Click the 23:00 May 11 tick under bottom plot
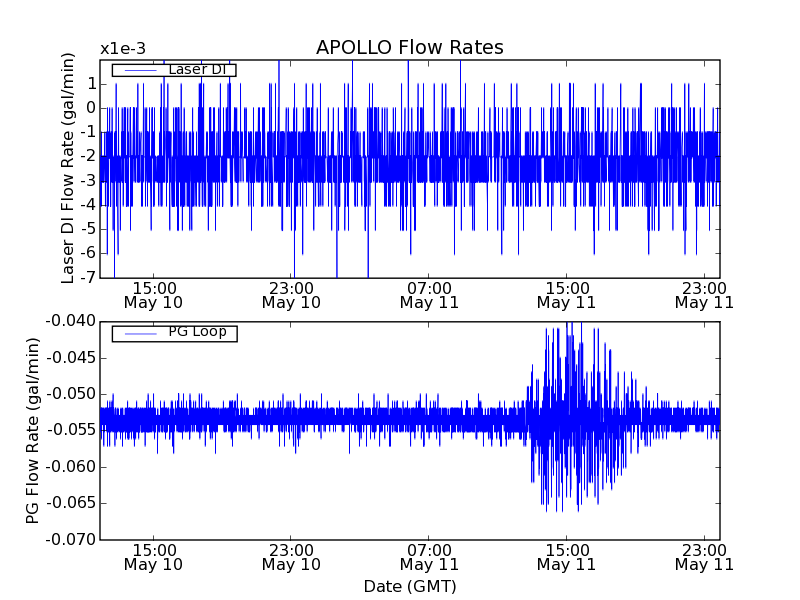The width and height of the screenshot is (800, 600). [704, 557]
